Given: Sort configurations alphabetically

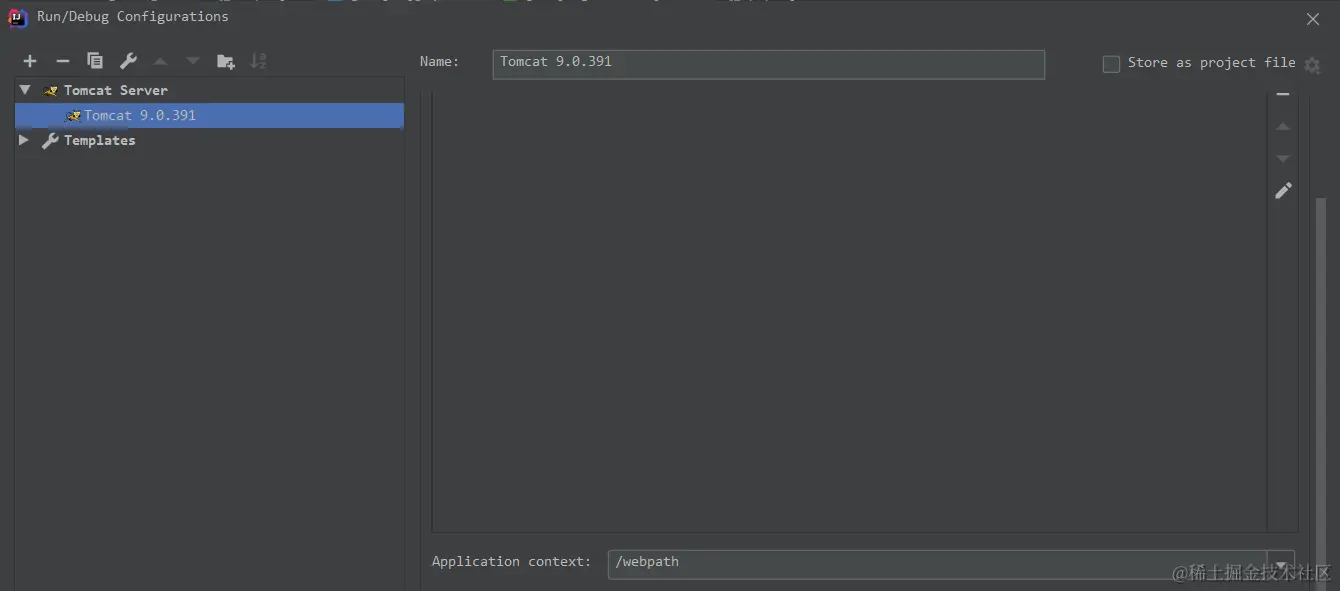Looking at the screenshot, I should point(258,61).
